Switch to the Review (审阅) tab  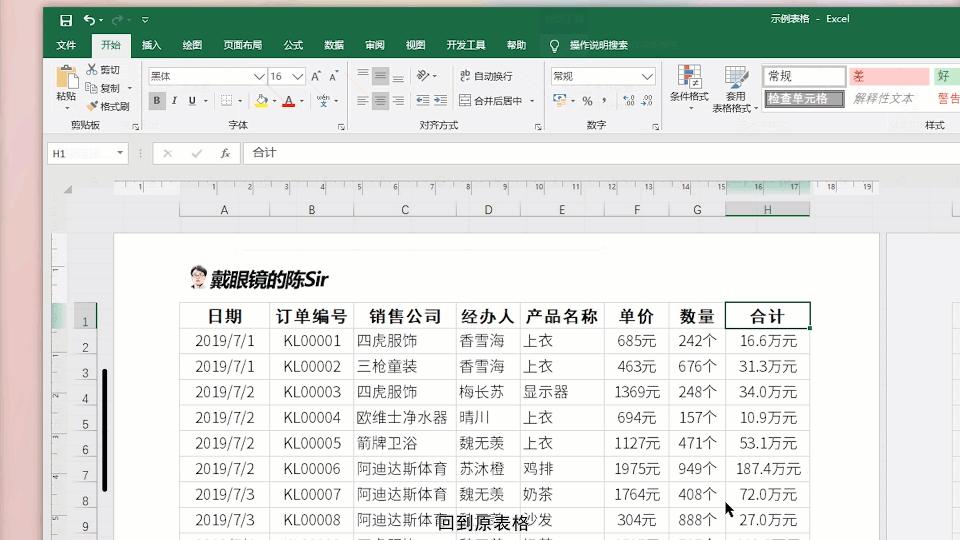[375, 45]
